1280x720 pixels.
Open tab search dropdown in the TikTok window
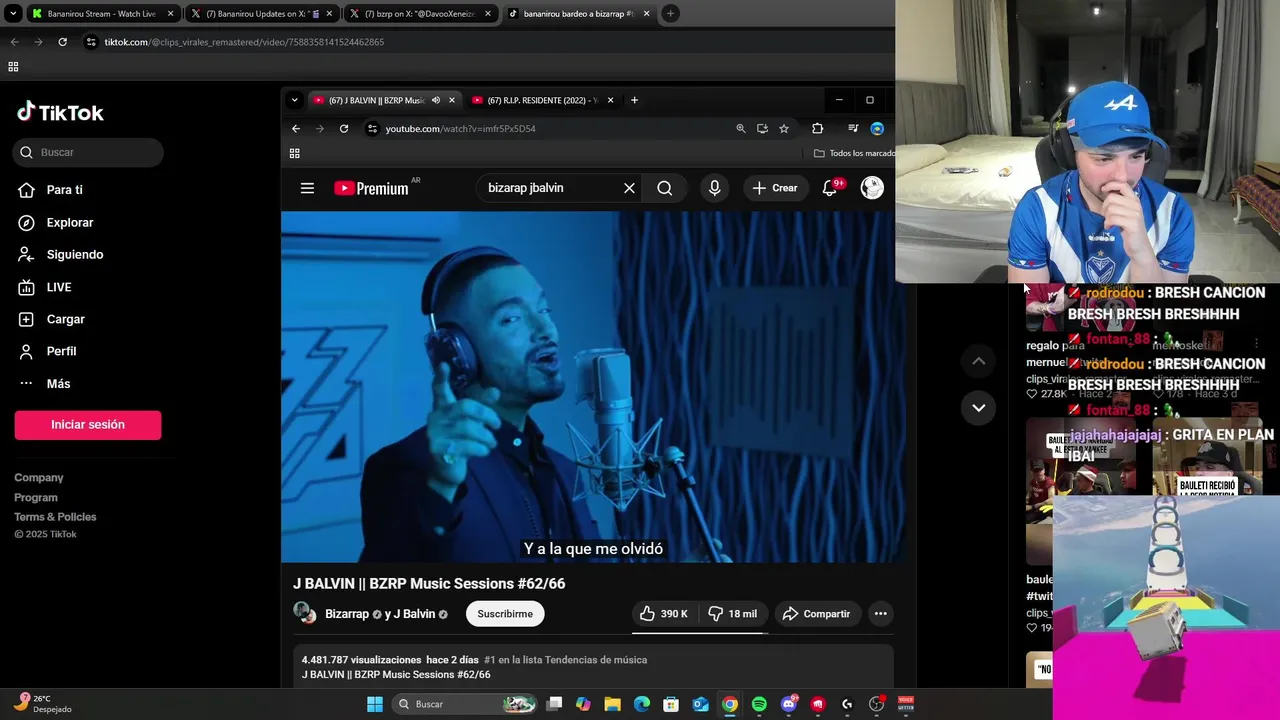click(x=13, y=14)
